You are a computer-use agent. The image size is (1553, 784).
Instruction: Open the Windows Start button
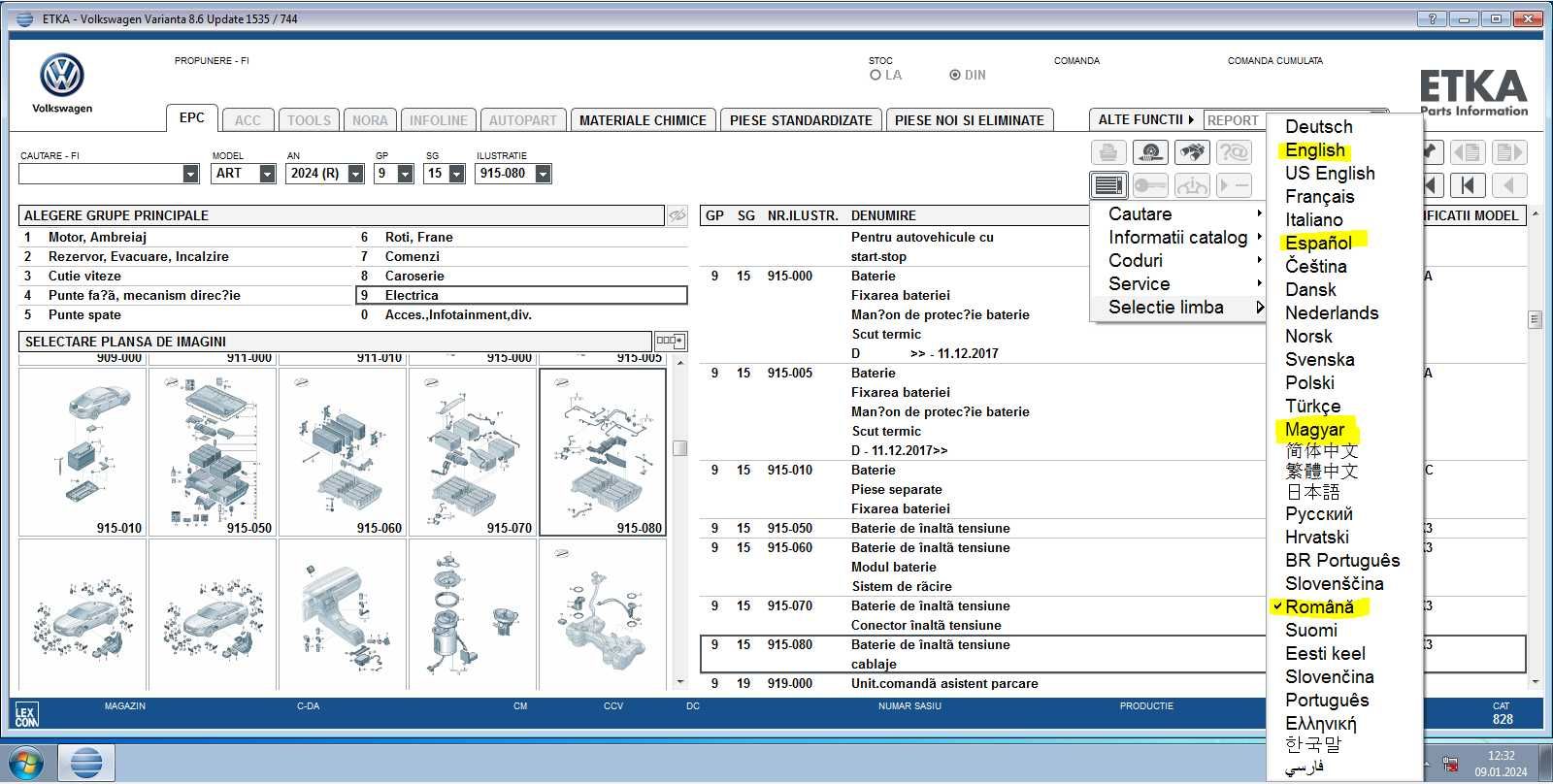26,762
